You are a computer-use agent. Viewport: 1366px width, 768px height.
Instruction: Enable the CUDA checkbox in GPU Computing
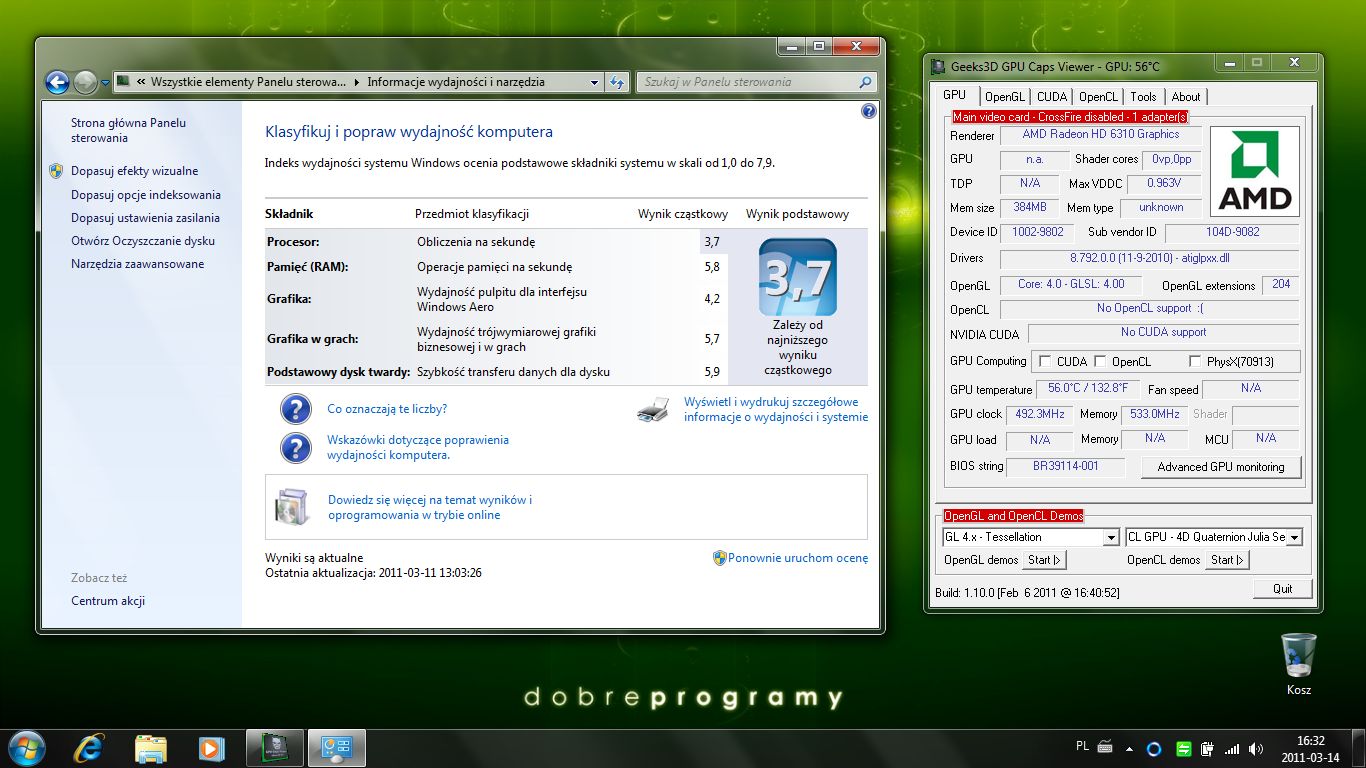[1045, 362]
